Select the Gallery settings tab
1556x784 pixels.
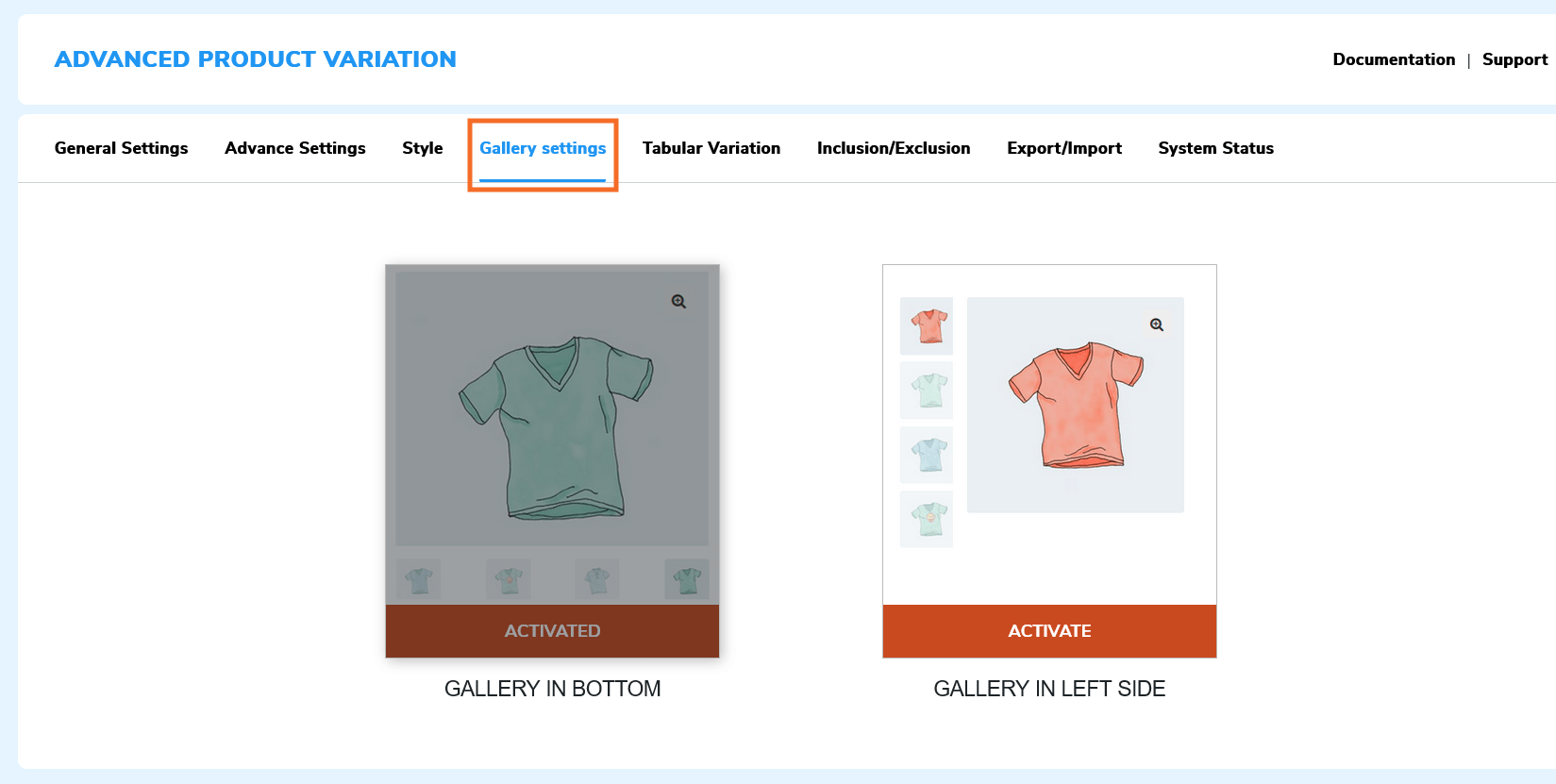click(543, 148)
